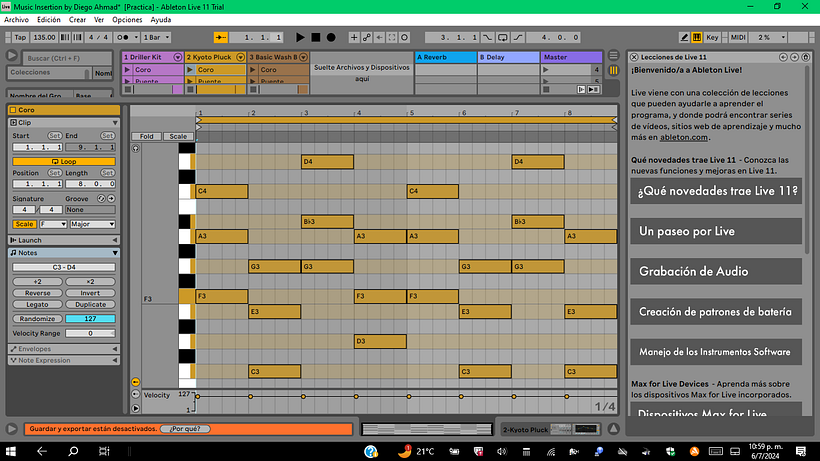
Task: Open the Archivo menu
Action: (x=16, y=20)
